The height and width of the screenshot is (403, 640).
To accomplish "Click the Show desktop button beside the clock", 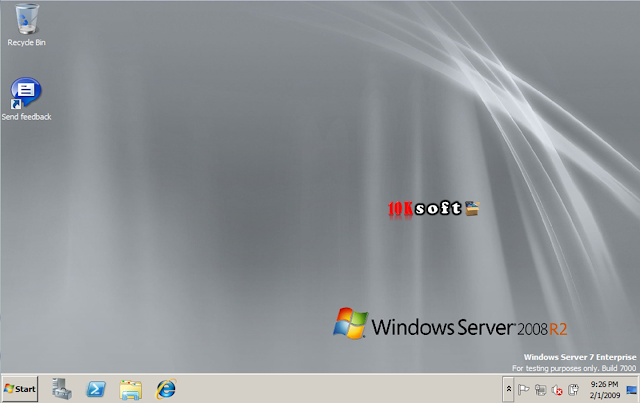I will pyautogui.click(x=631, y=390).
